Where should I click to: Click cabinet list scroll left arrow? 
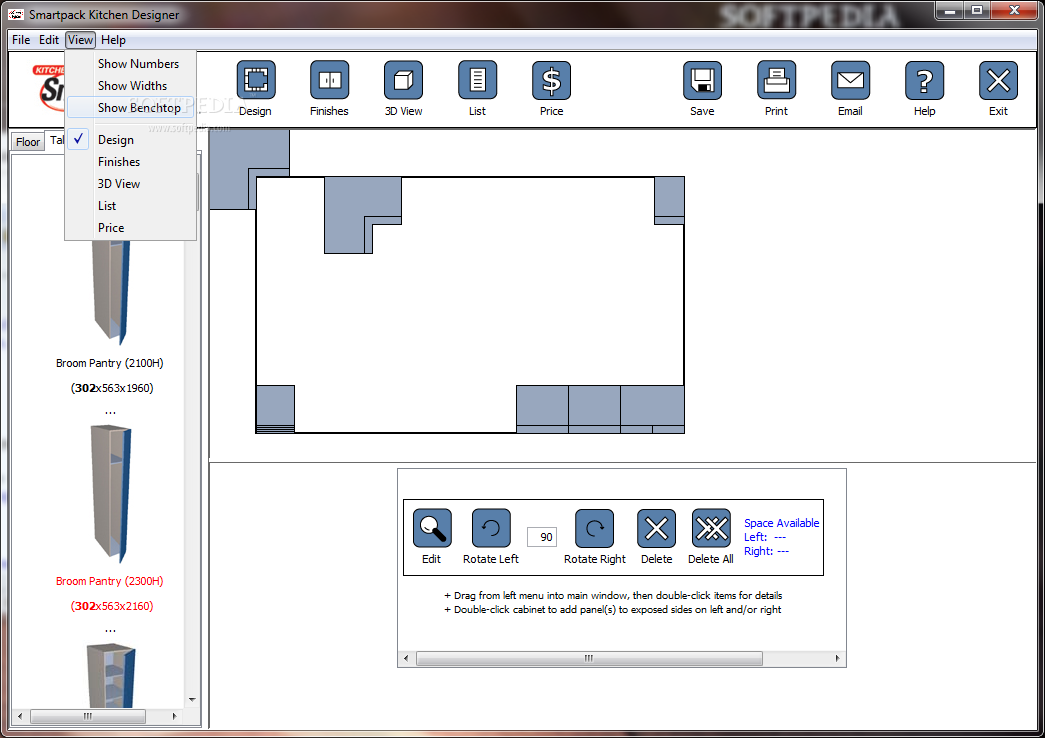20,716
